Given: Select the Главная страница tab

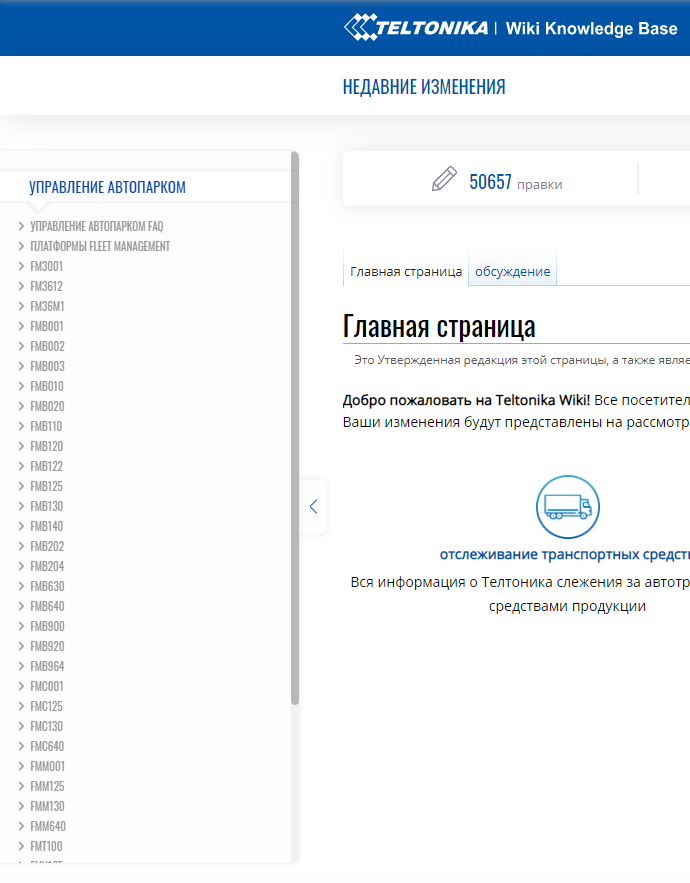Looking at the screenshot, I should [x=406, y=271].
